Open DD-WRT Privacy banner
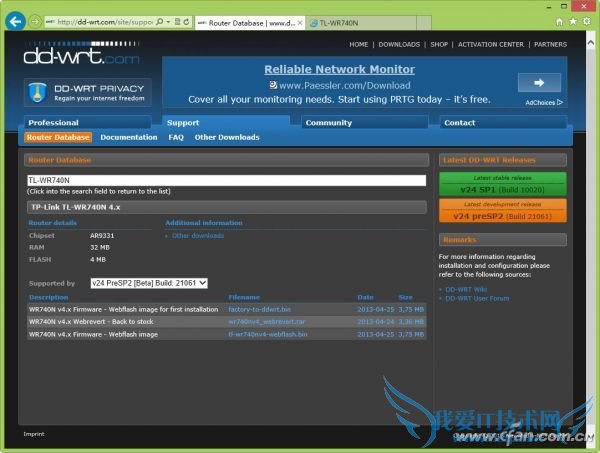 88,92
